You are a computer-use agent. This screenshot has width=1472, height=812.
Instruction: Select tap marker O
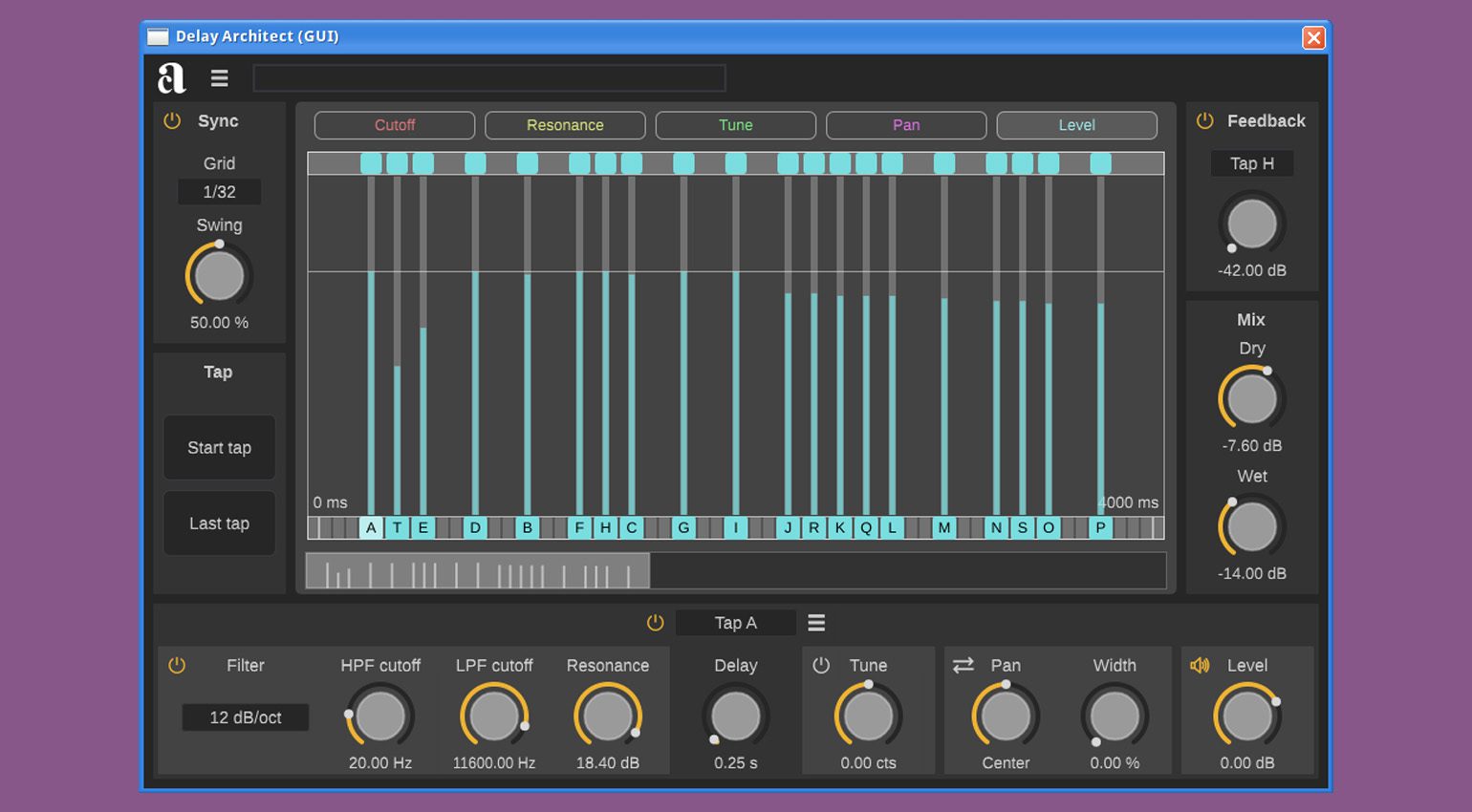tap(1049, 527)
